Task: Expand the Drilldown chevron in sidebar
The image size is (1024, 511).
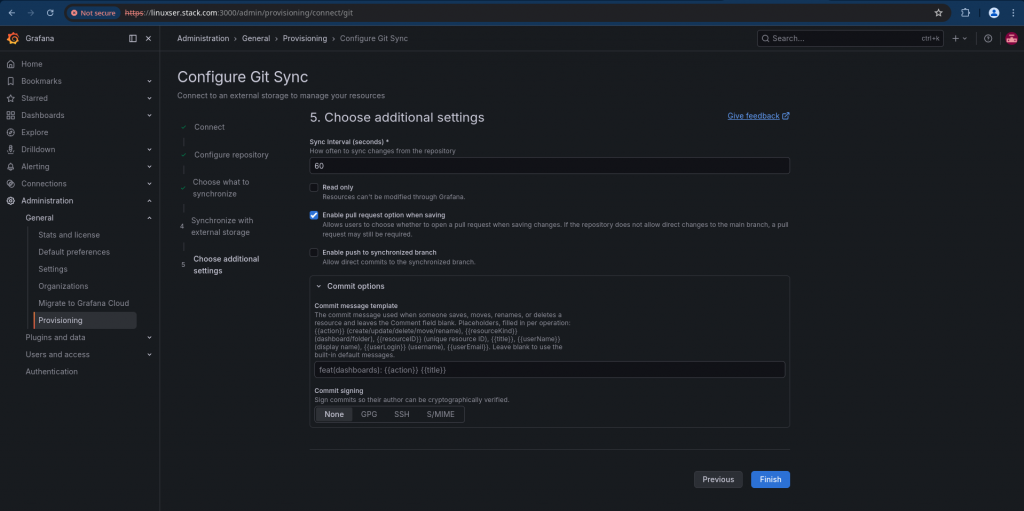Action: coord(149,150)
